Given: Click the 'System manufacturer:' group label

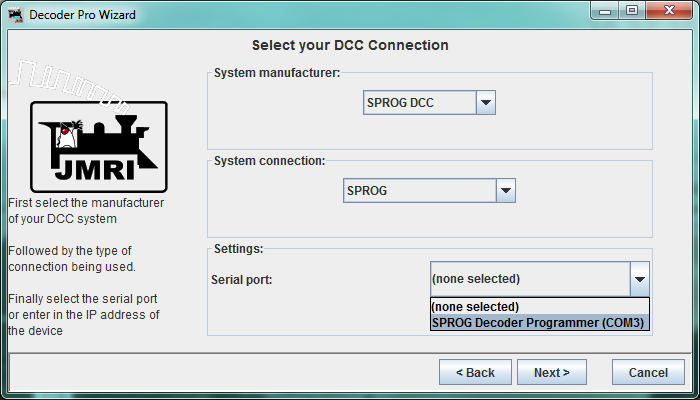Looking at the screenshot, I should 277,73.
